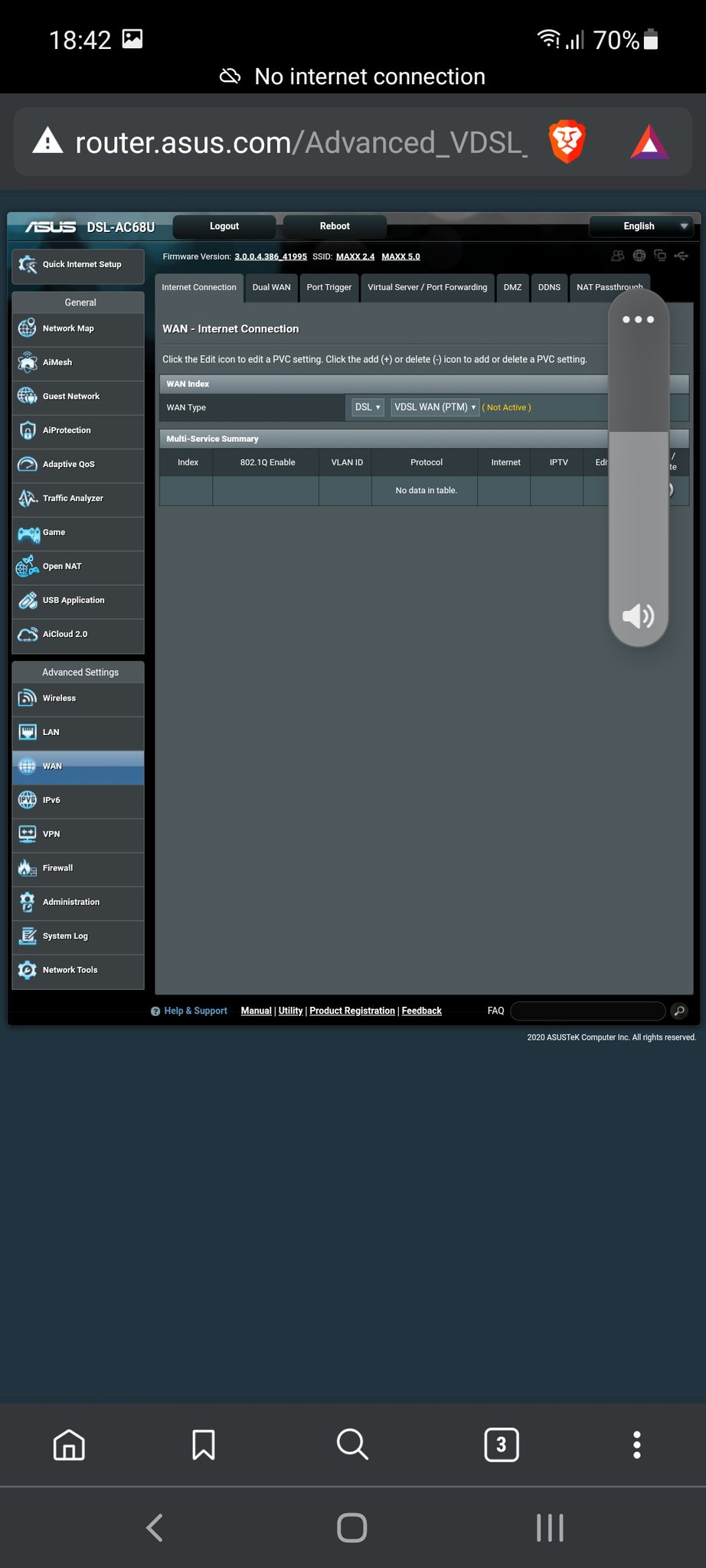Select the WAN item in Advanced Settings
The width and height of the screenshot is (706, 1568).
pyautogui.click(x=78, y=766)
